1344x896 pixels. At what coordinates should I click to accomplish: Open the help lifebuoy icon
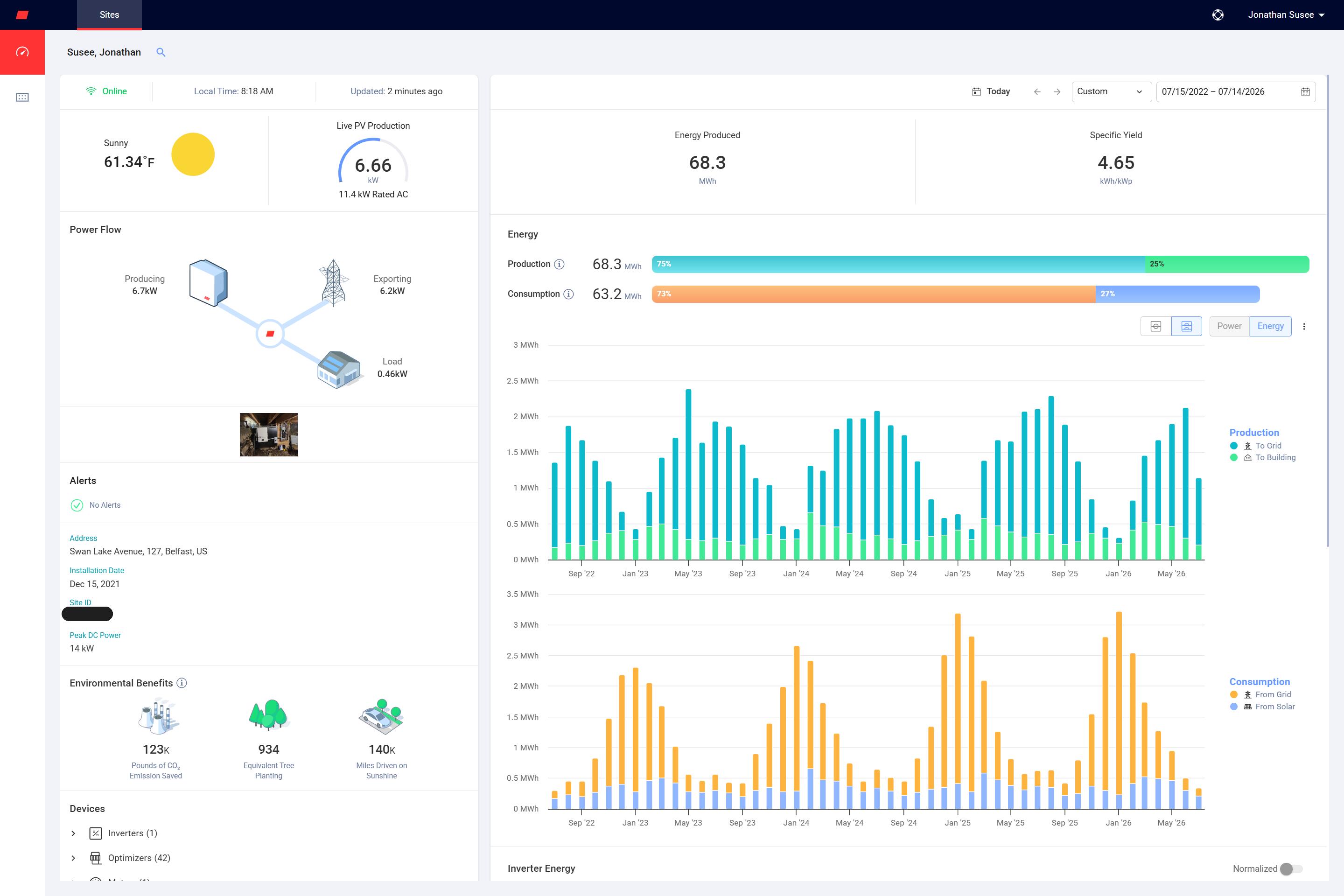(1218, 15)
